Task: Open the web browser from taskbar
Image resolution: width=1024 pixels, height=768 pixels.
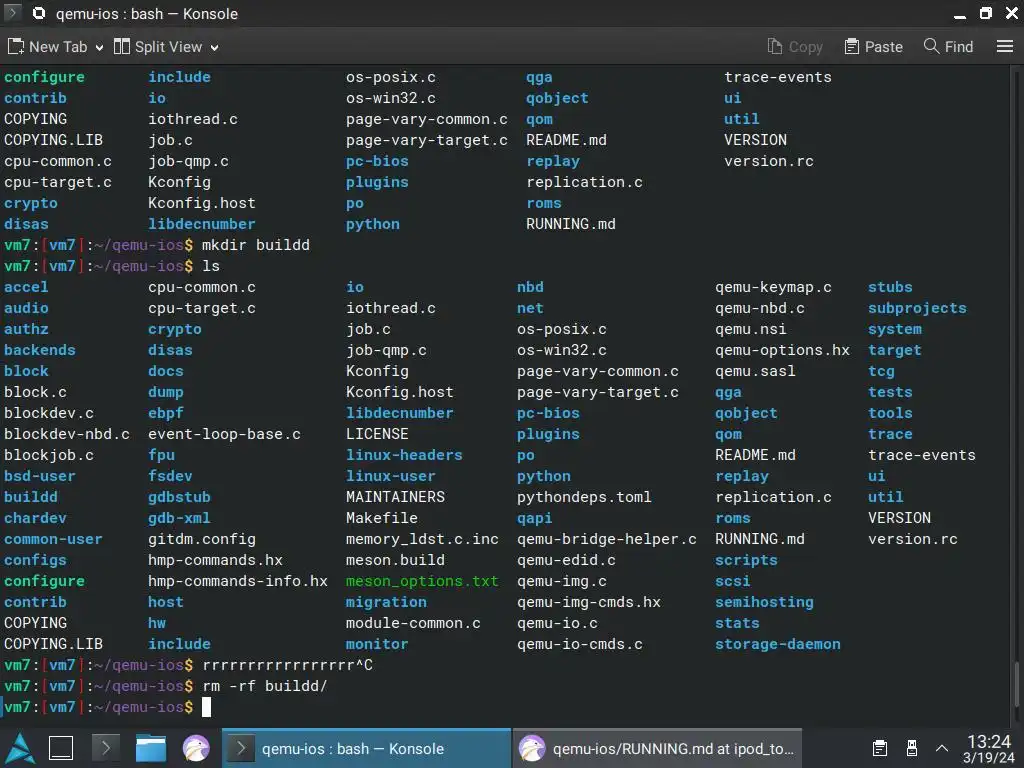Action: 195,748
